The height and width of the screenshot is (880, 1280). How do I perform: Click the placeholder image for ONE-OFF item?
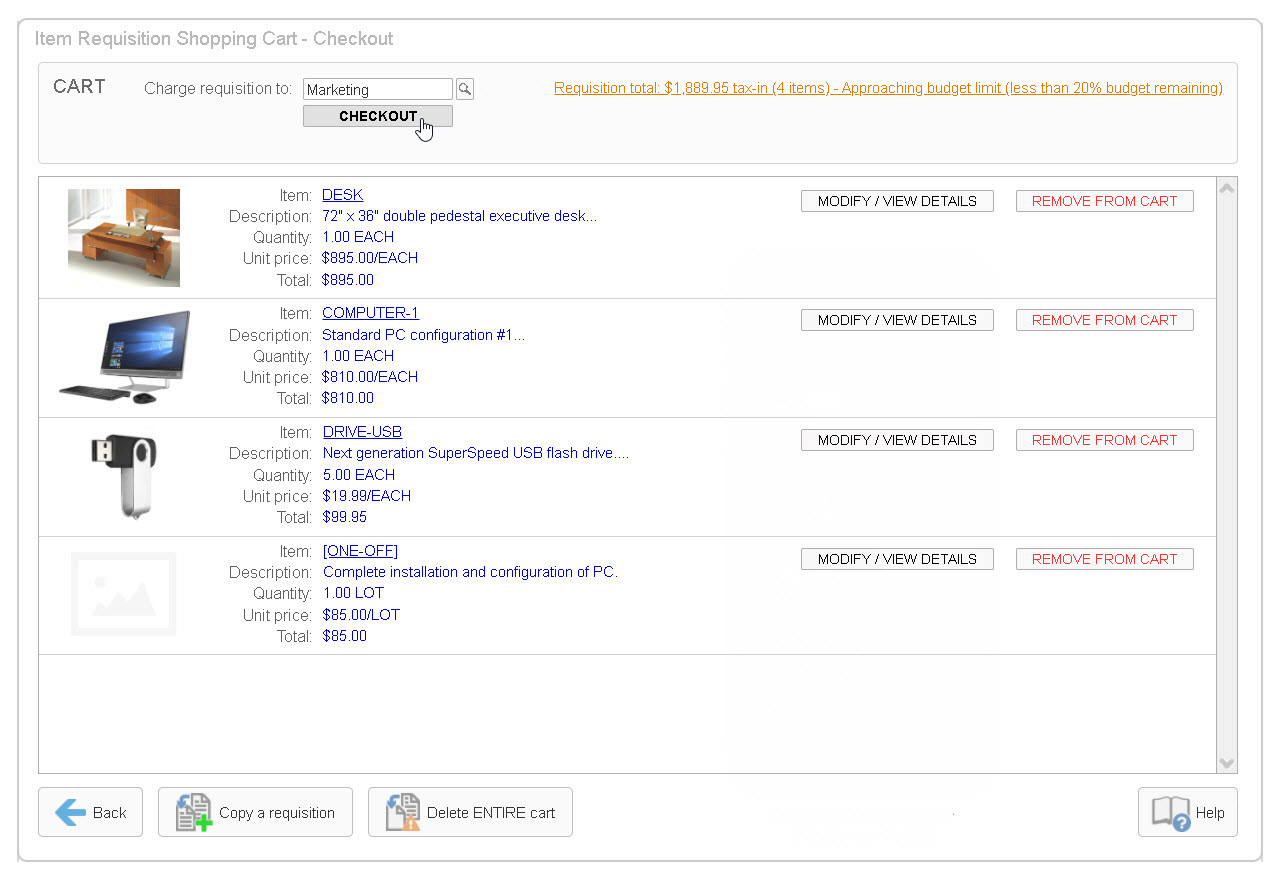[123, 594]
